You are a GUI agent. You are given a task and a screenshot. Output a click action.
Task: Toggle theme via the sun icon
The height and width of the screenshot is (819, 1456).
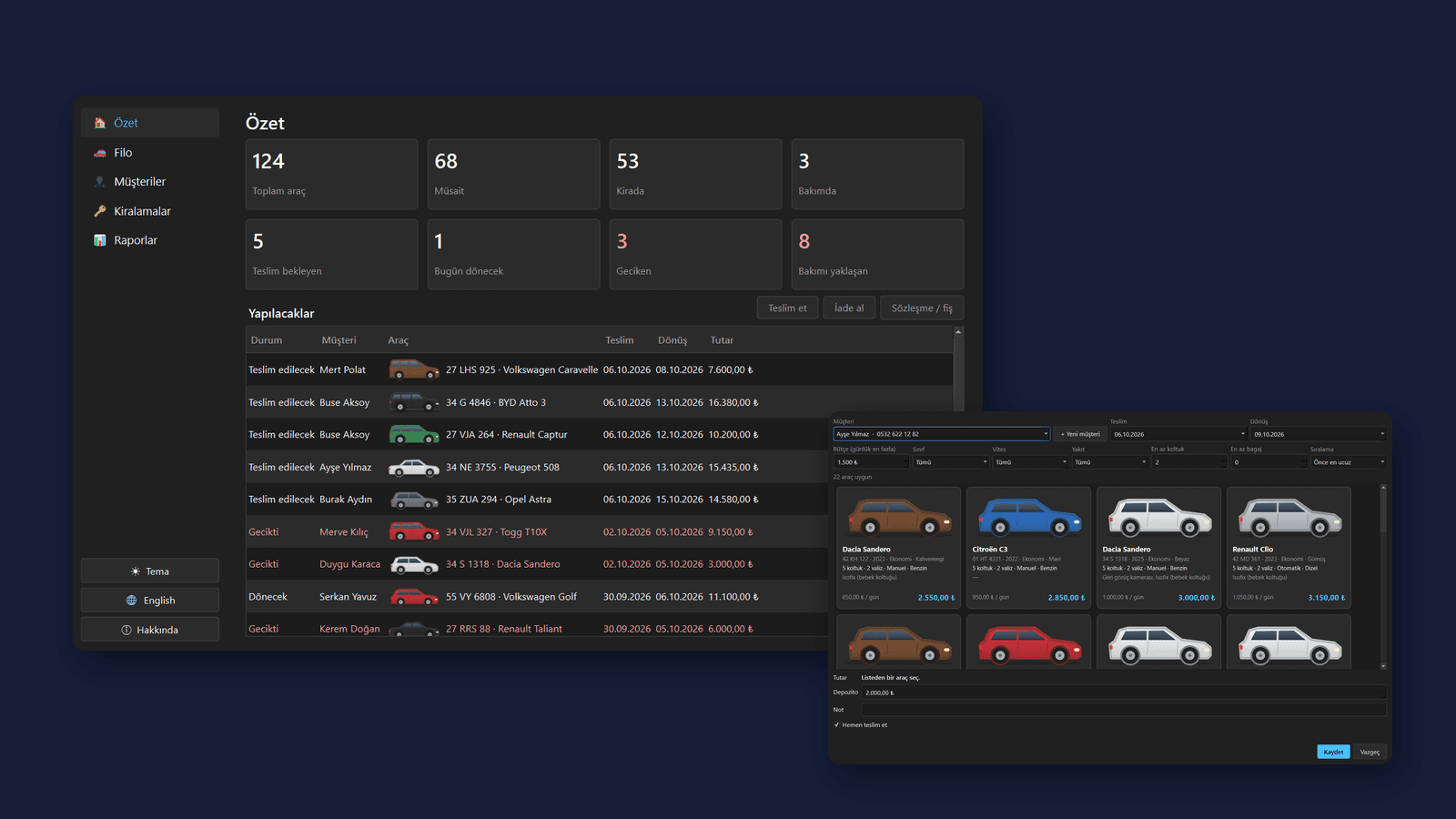136,571
